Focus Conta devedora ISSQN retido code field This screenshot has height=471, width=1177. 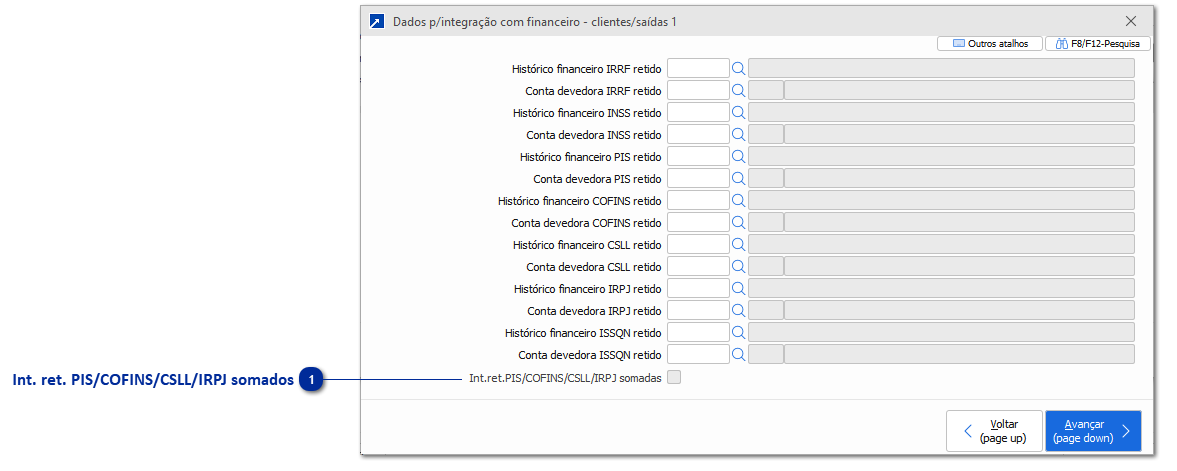(x=698, y=355)
